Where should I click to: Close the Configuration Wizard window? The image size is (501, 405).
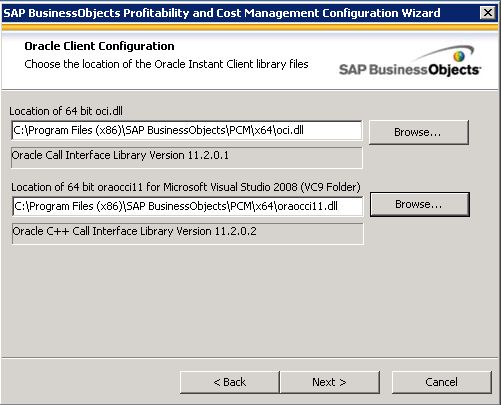click(488, 13)
